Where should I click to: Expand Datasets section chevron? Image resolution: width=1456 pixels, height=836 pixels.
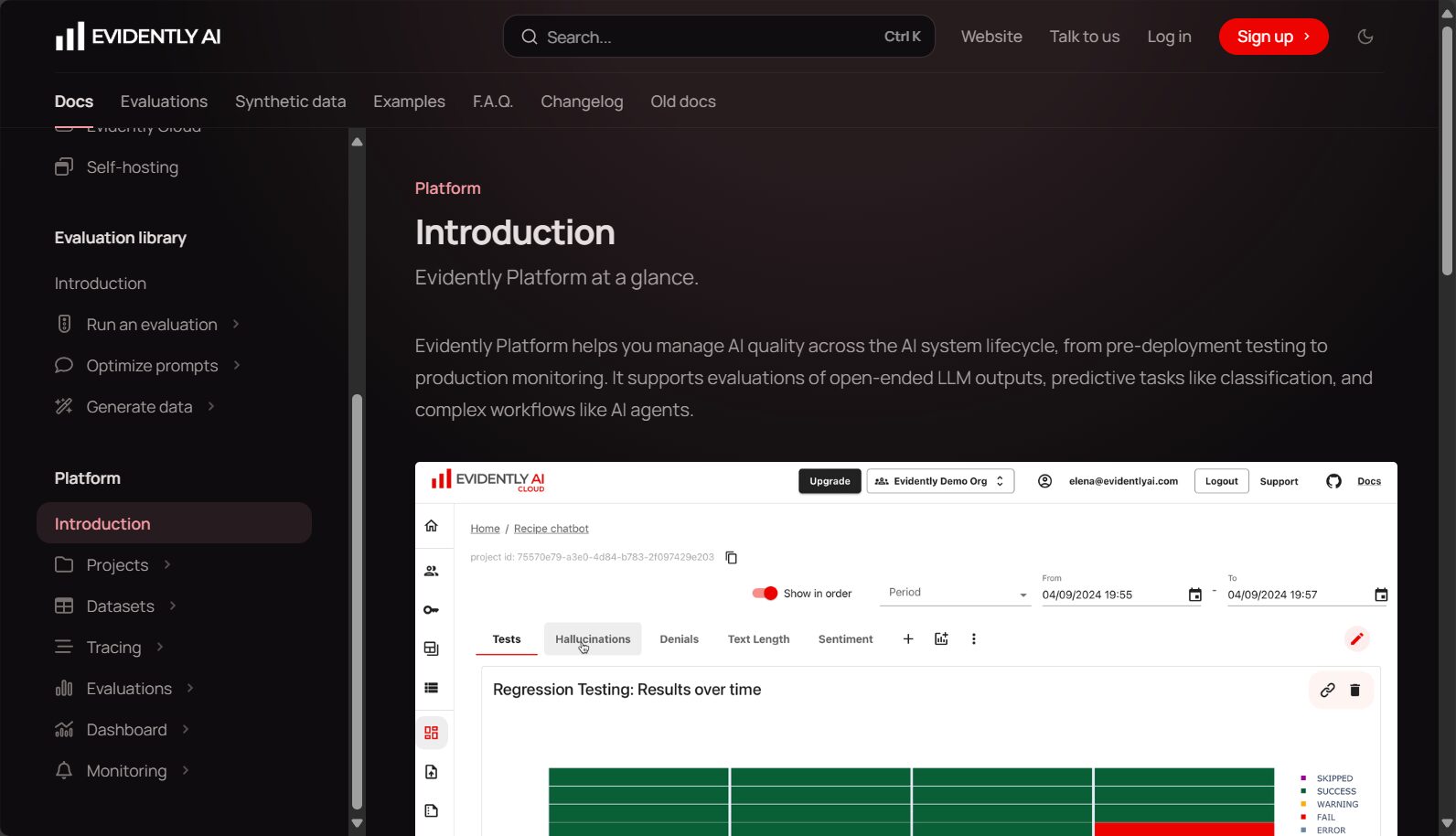click(x=173, y=606)
